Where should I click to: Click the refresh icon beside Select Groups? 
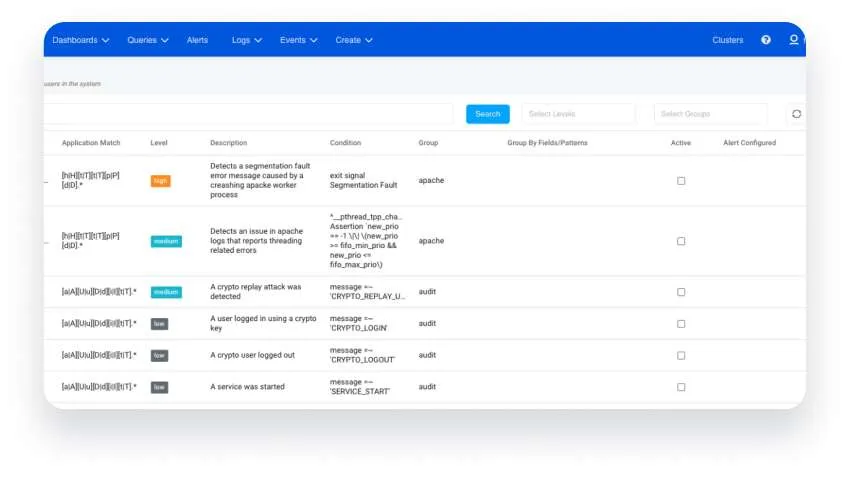pyautogui.click(x=796, y=114)
